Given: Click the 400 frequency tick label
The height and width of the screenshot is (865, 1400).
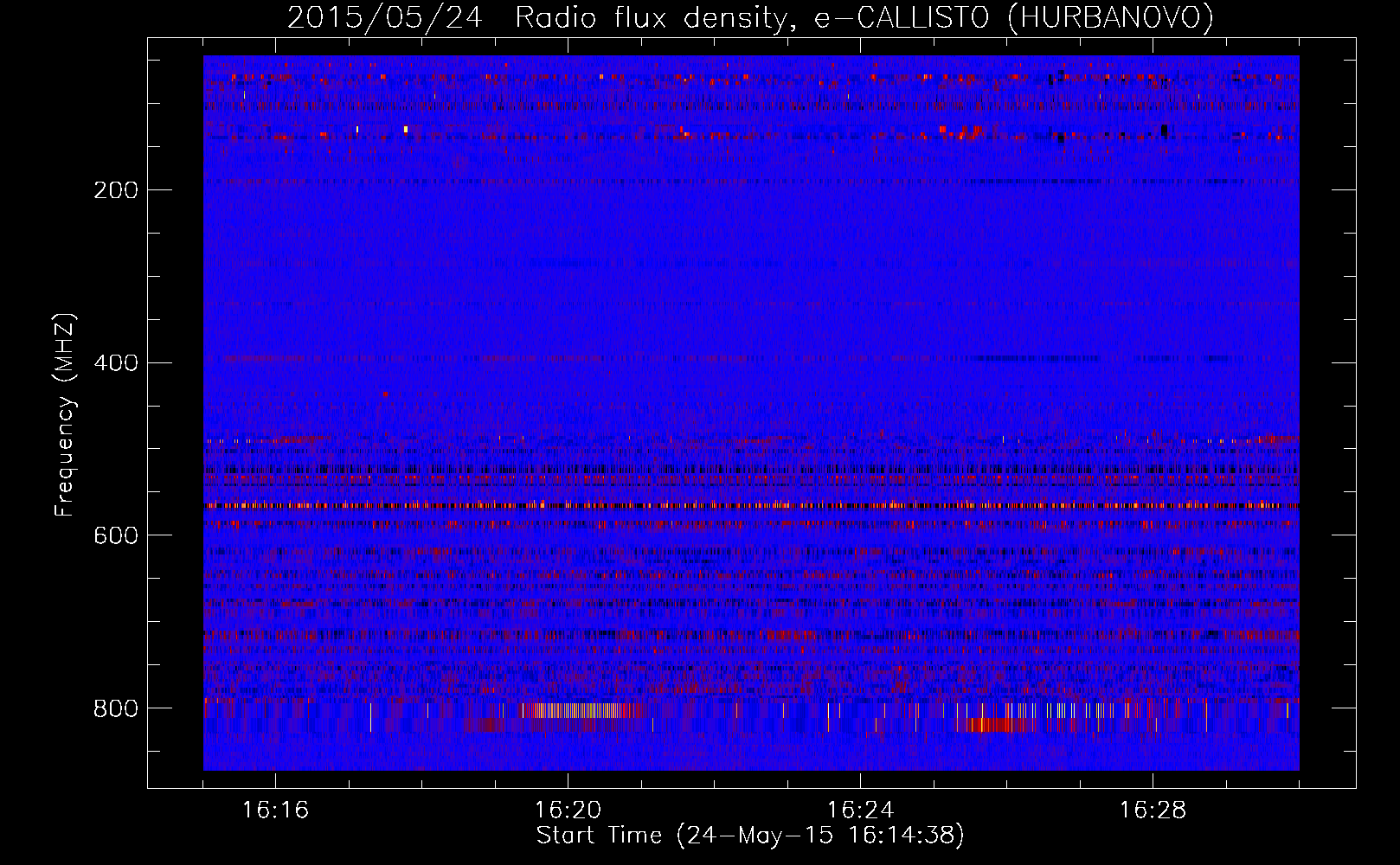Looking at the screenshot, I should [x=116, y=363].
